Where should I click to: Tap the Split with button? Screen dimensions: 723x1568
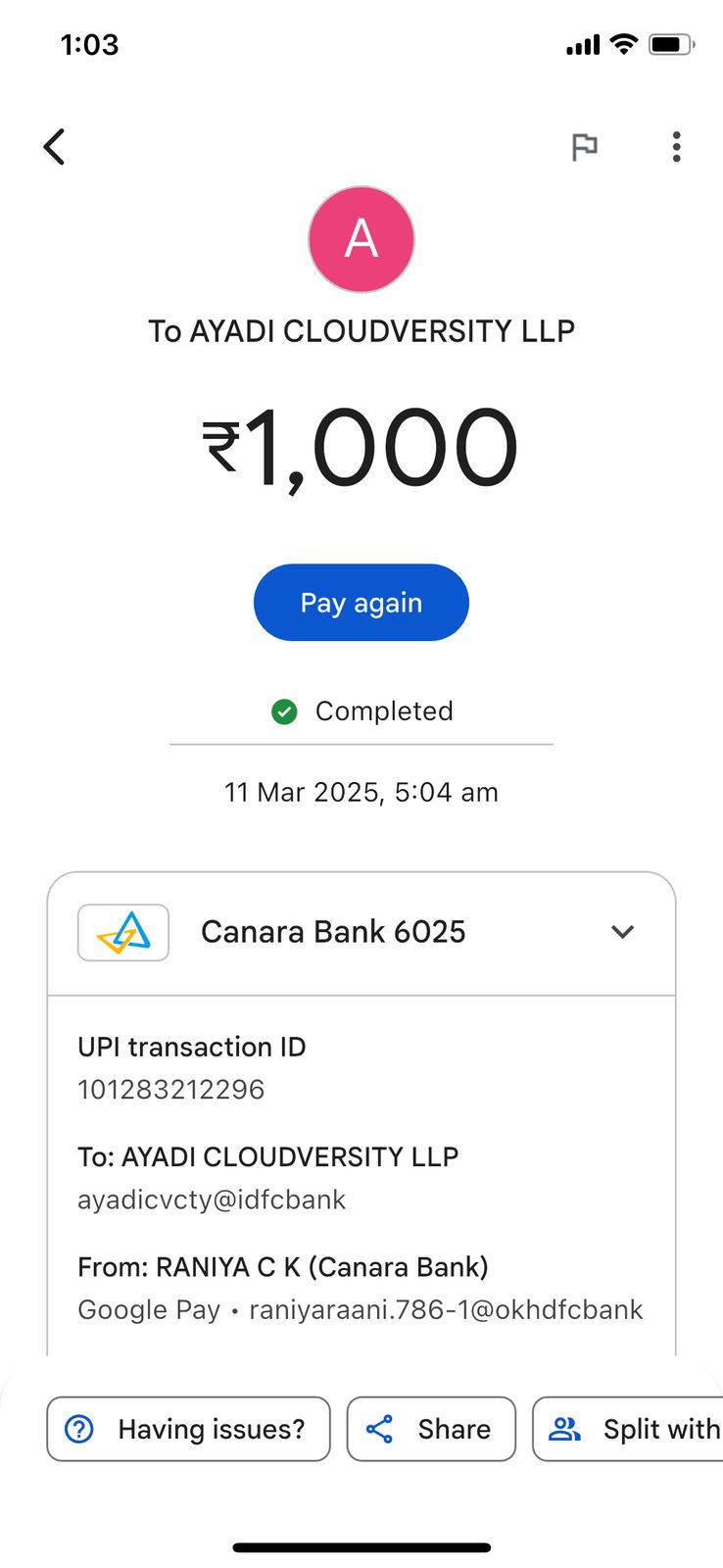pos(660,1429)
